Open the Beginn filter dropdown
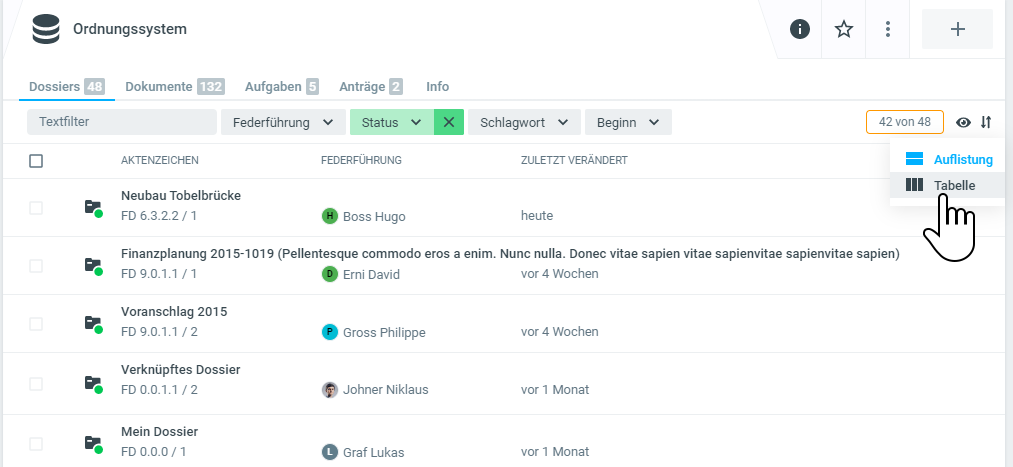Image resolution: width=1013 pixels, height=467 pixels. [627, 122]
